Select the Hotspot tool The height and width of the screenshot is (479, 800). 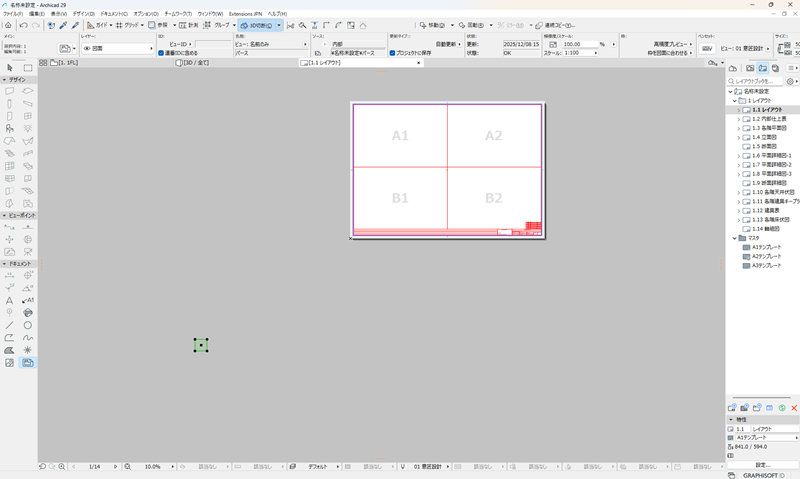tap(28, 350)
